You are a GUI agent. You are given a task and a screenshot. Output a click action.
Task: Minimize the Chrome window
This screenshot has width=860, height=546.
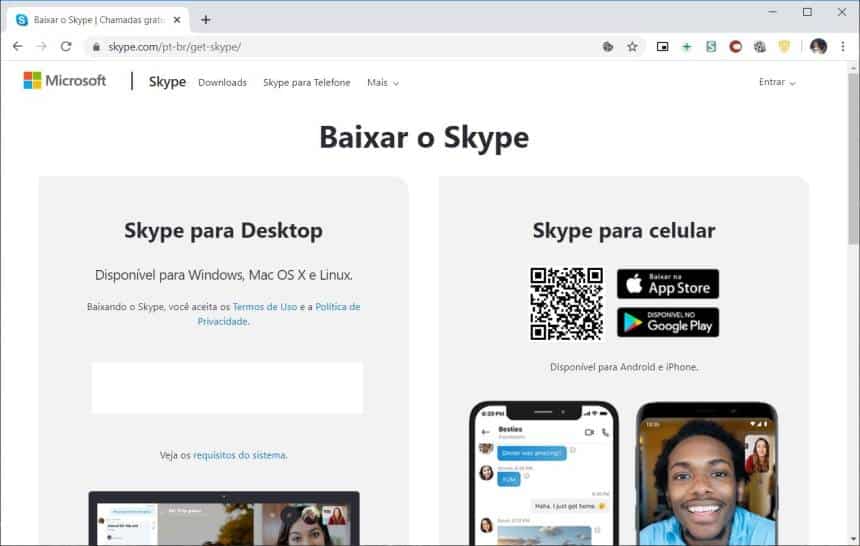[x=773, y=12]
